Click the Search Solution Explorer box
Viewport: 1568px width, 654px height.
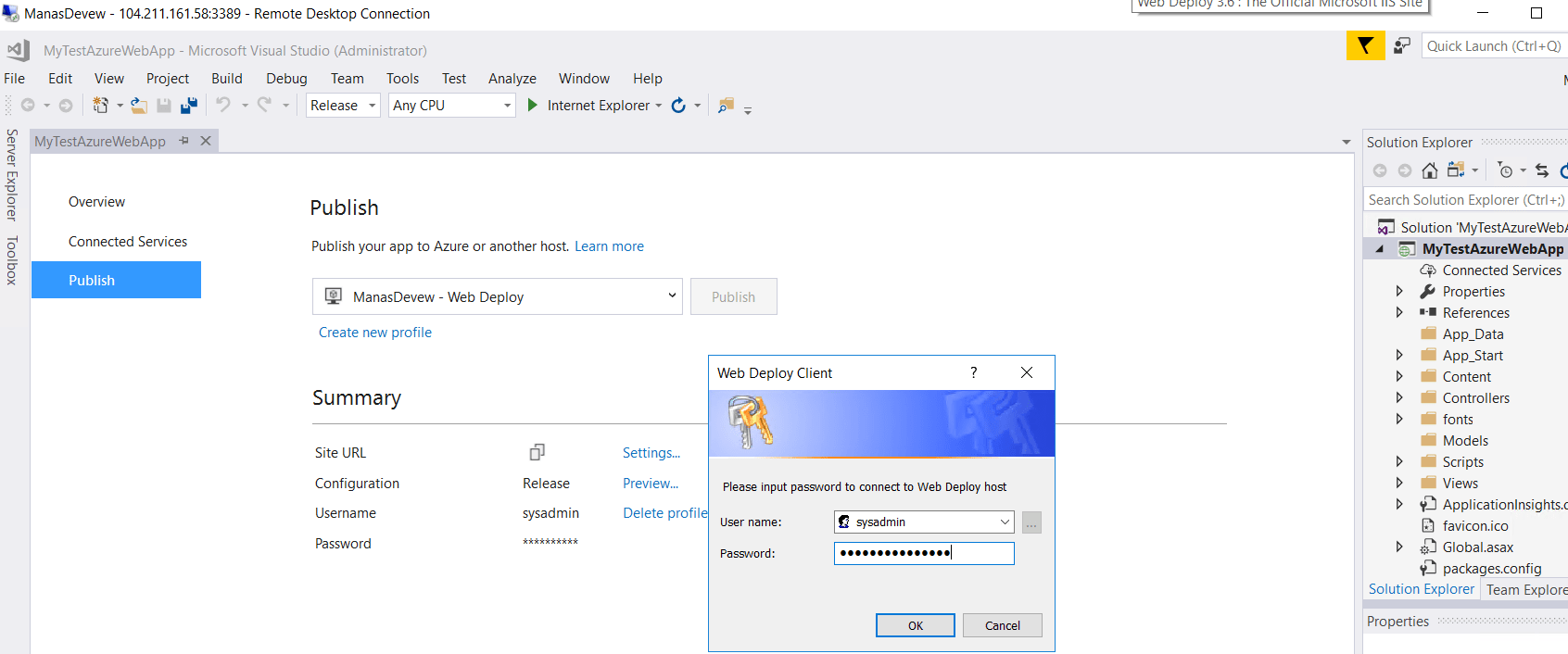[1466, 200]
